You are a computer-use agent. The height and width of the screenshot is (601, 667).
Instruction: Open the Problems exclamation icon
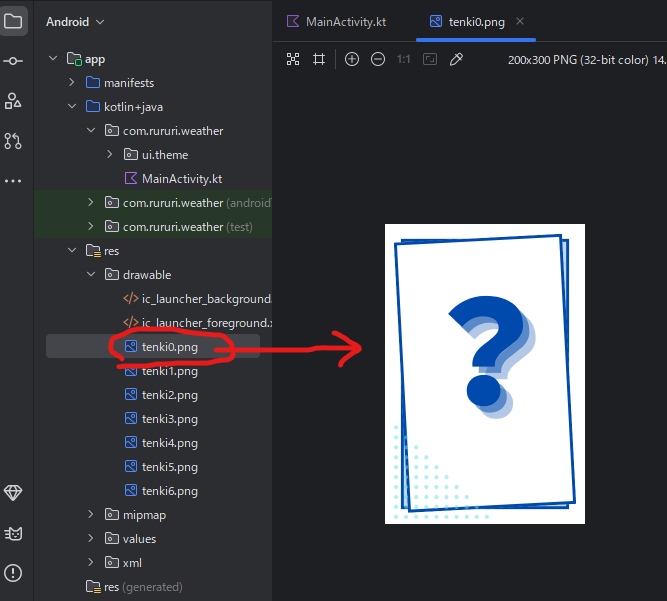[13, 573]
